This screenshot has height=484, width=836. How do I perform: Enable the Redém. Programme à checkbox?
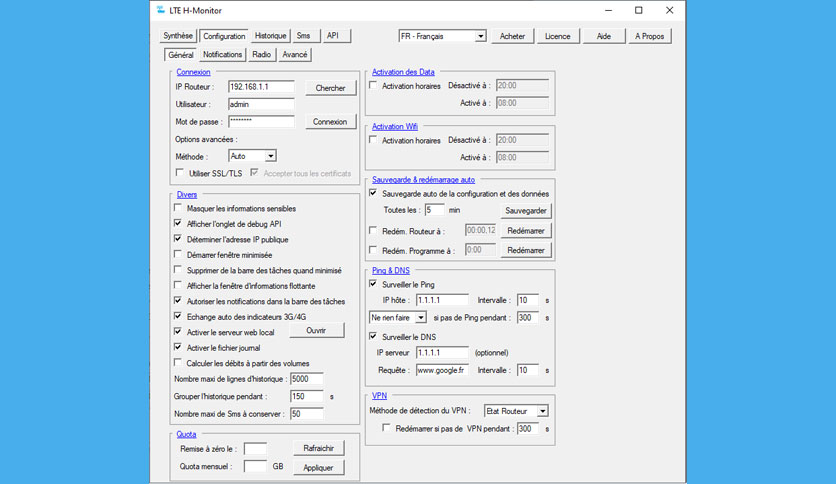pos(373,250)
